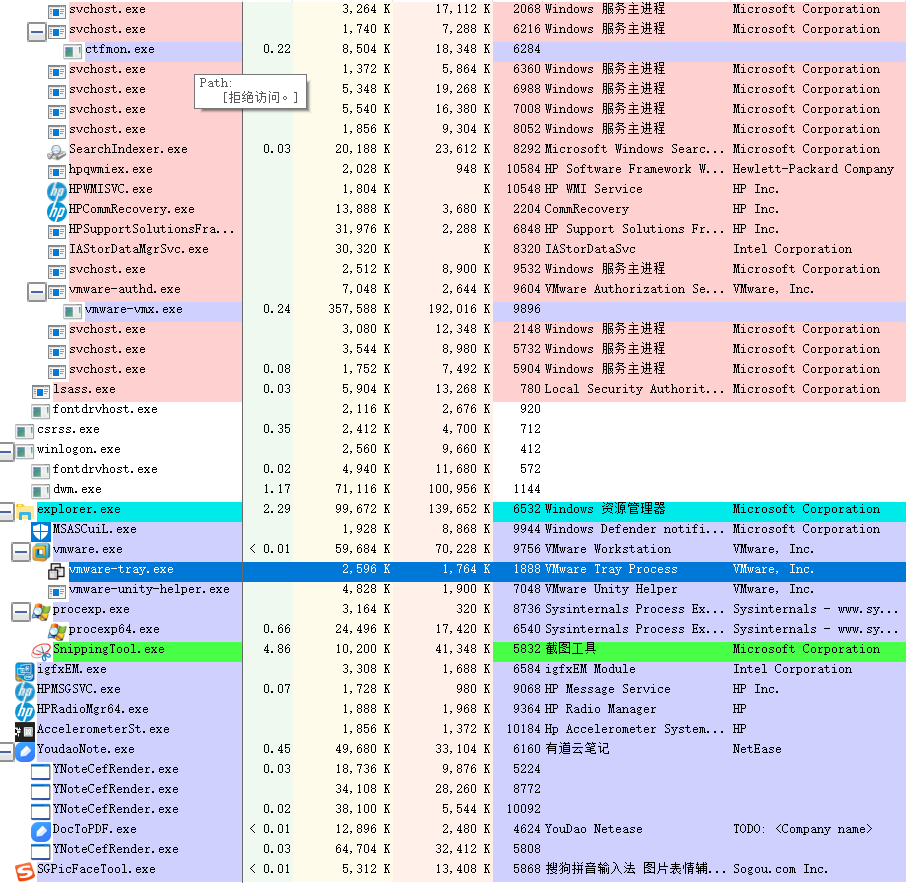Viewport: 910px width, 883px height.
Task: Click the HPMSGSVC.exe HP logo icon
Action: (x=24, y=691)
